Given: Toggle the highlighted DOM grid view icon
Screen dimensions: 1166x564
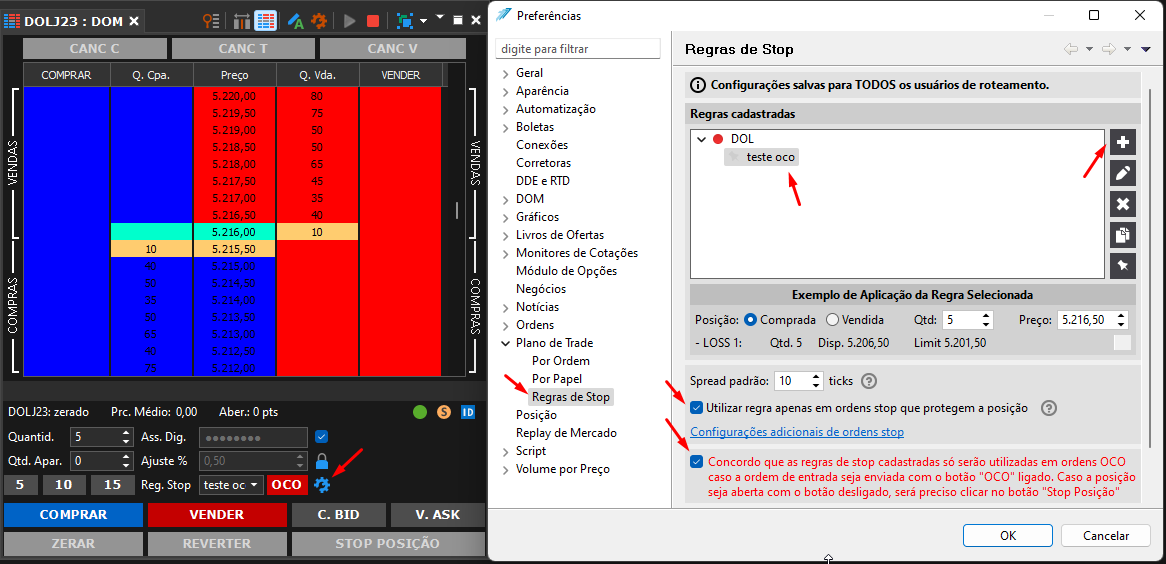Looking at the screenshot, I should click(x=264, y=22).
